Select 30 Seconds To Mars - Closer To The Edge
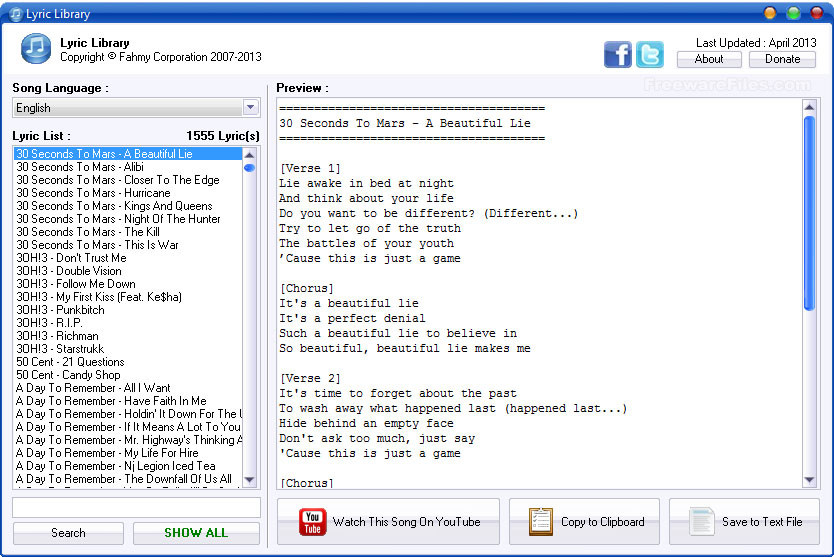 coord(128,180)
